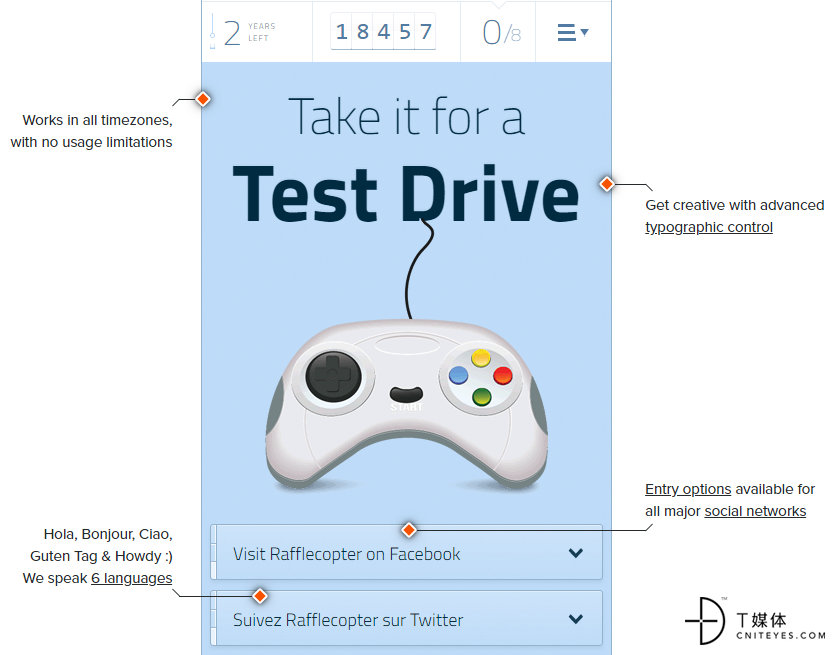Click the orange marker above Twitter entry
This screenshot has height=655, width=835.
pos(260,596)
